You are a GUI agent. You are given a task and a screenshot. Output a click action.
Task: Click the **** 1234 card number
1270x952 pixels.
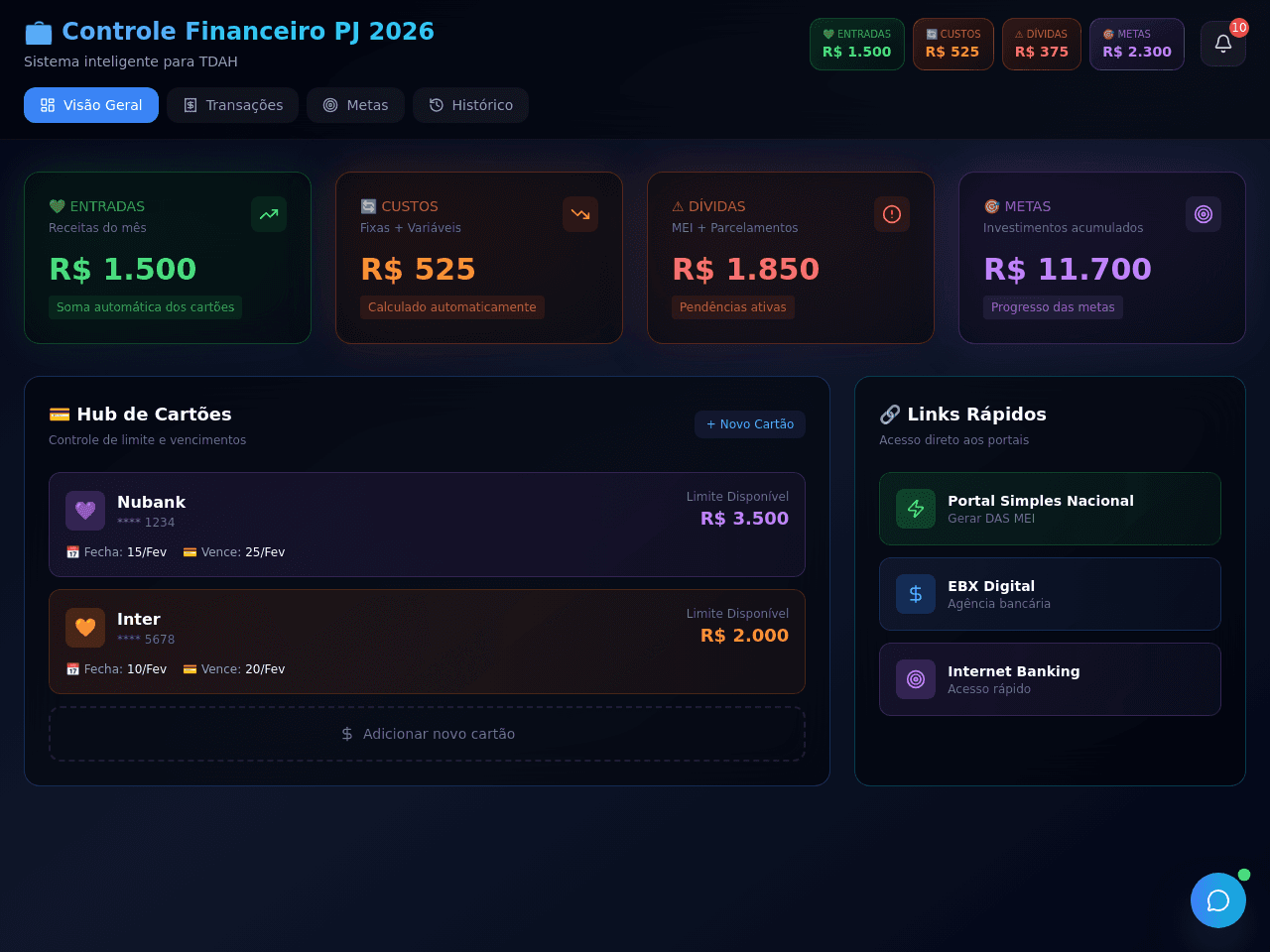[146, 523]
